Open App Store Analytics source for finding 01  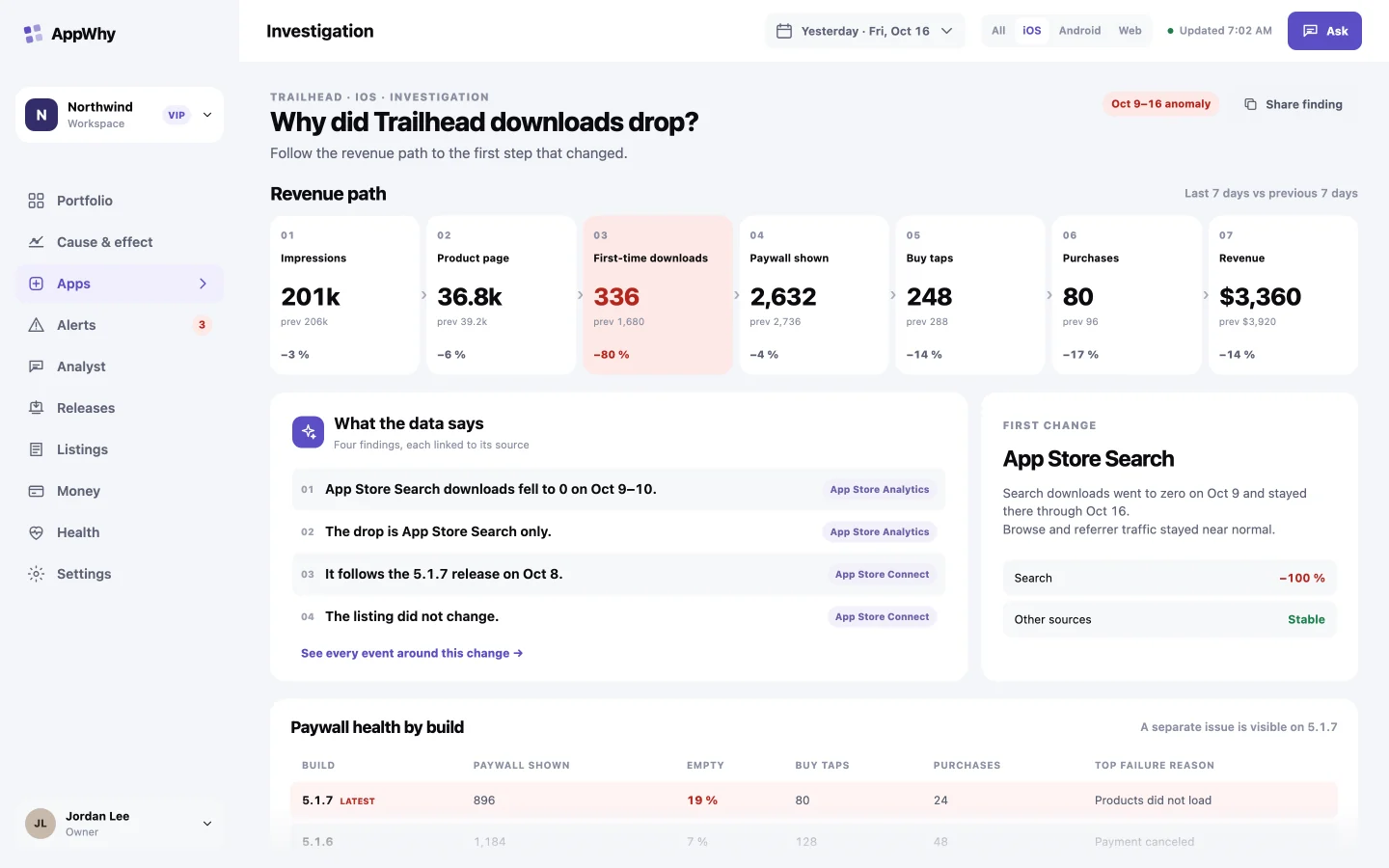tap(880, 490)
